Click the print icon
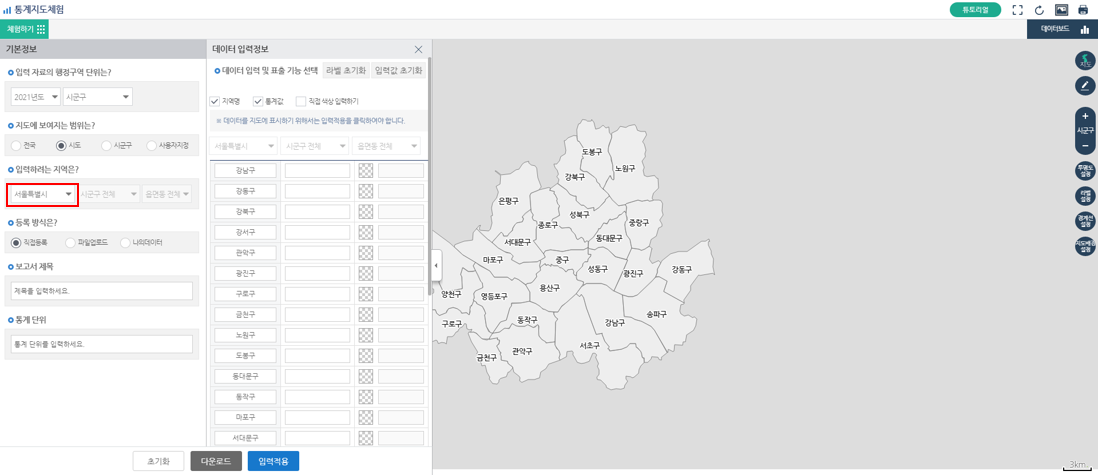The height and width of the screenshot is (475, 1098). [x=1083, y=10]
